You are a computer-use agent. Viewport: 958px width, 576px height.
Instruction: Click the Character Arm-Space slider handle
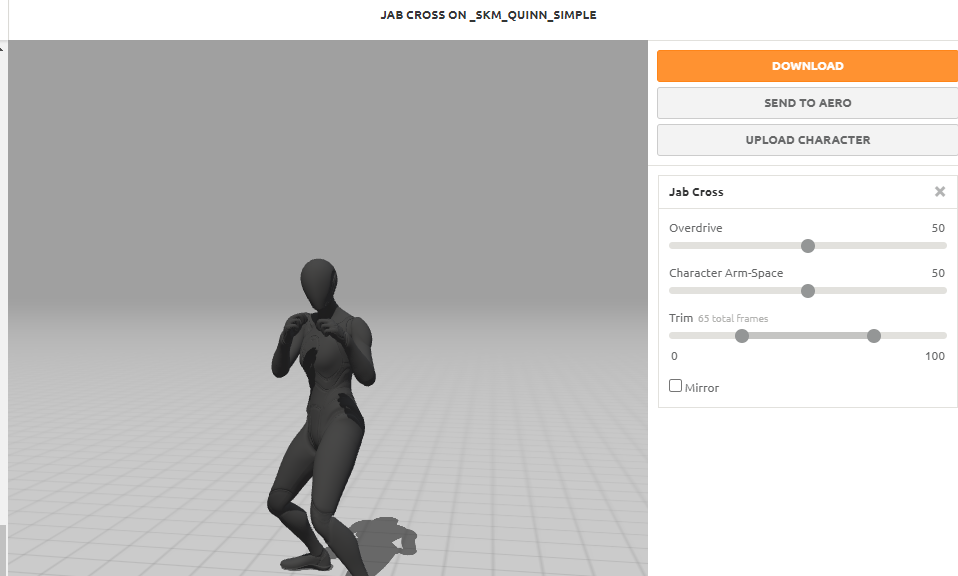click(x=808, y=291)
